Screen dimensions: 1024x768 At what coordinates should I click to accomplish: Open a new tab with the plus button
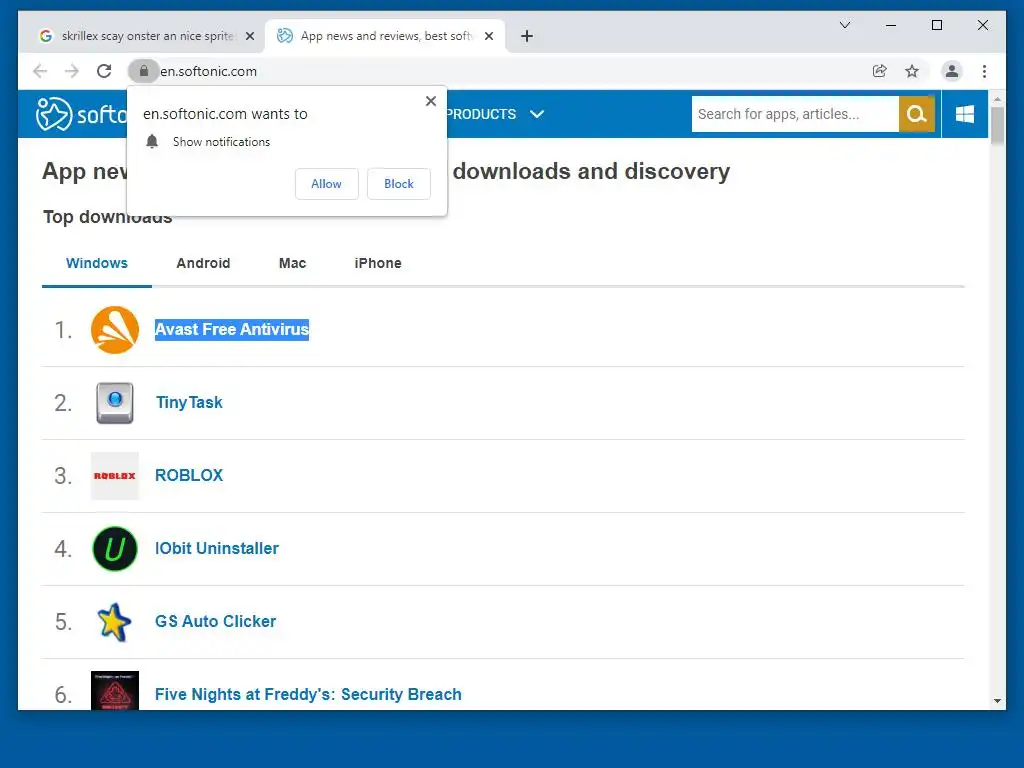click(527, 36)
